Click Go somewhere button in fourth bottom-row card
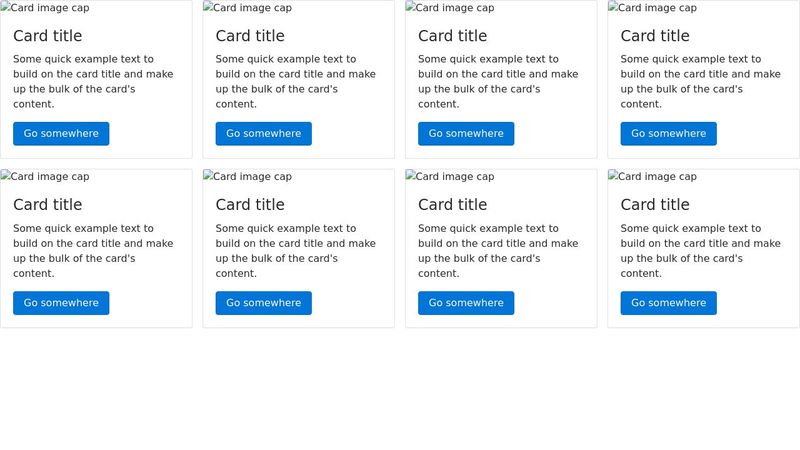The width and height of the screenshot is (800, 450). pos(669,303)
